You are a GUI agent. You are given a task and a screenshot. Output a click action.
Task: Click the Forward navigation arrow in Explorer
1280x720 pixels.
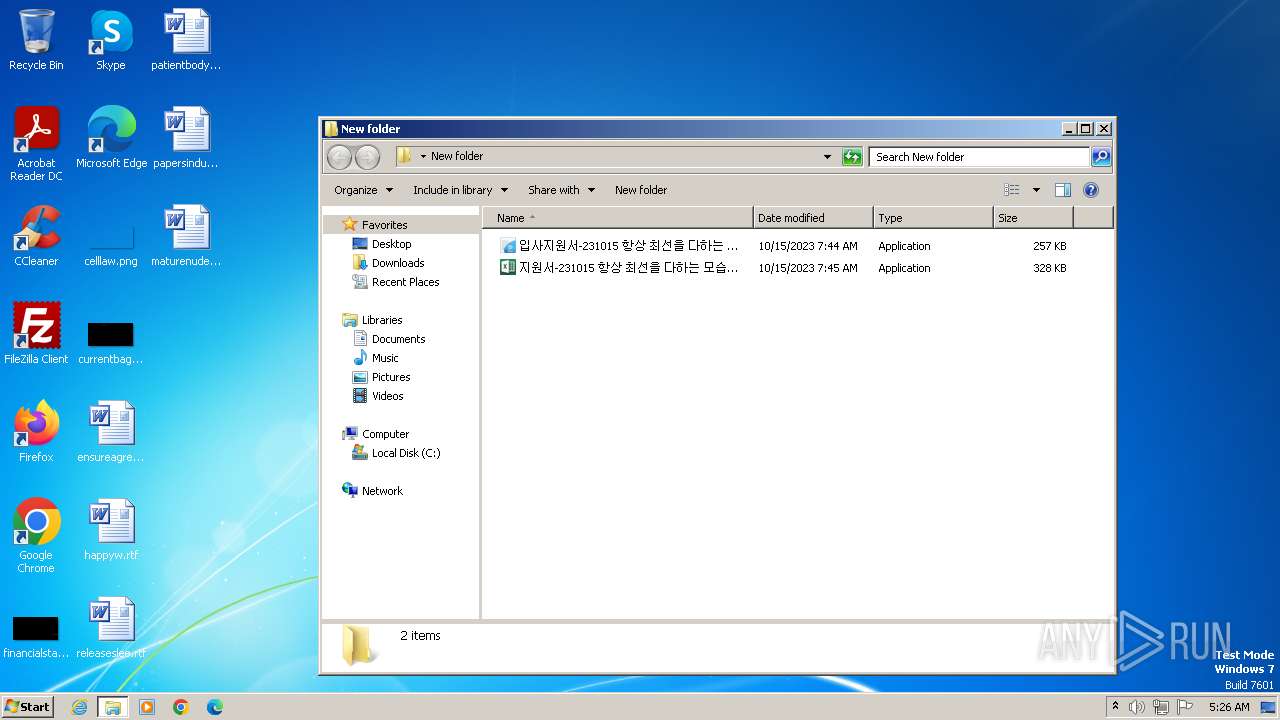coord(368,156)
